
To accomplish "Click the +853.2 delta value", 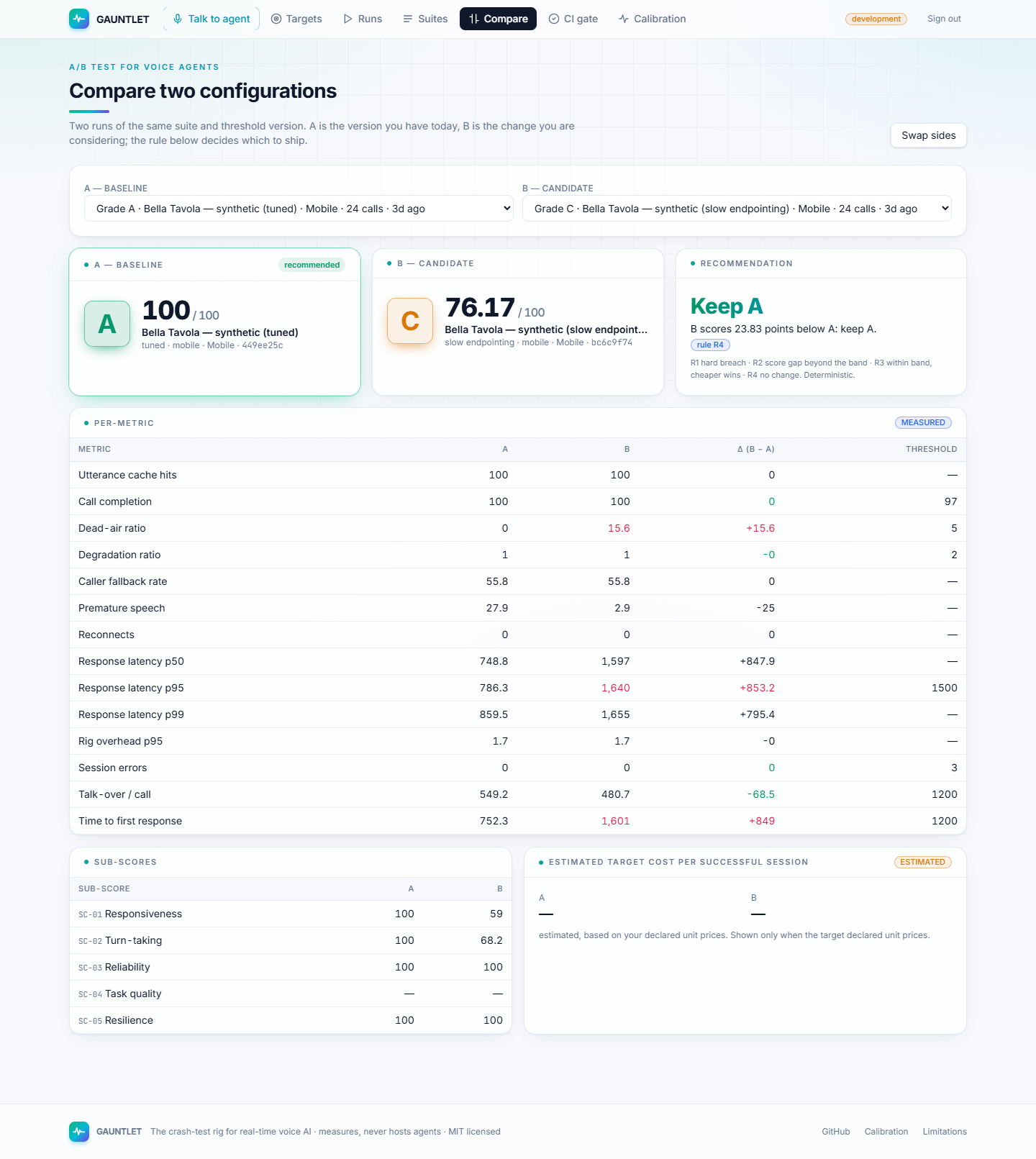I will pyautogui.click(x=758, y=688).
